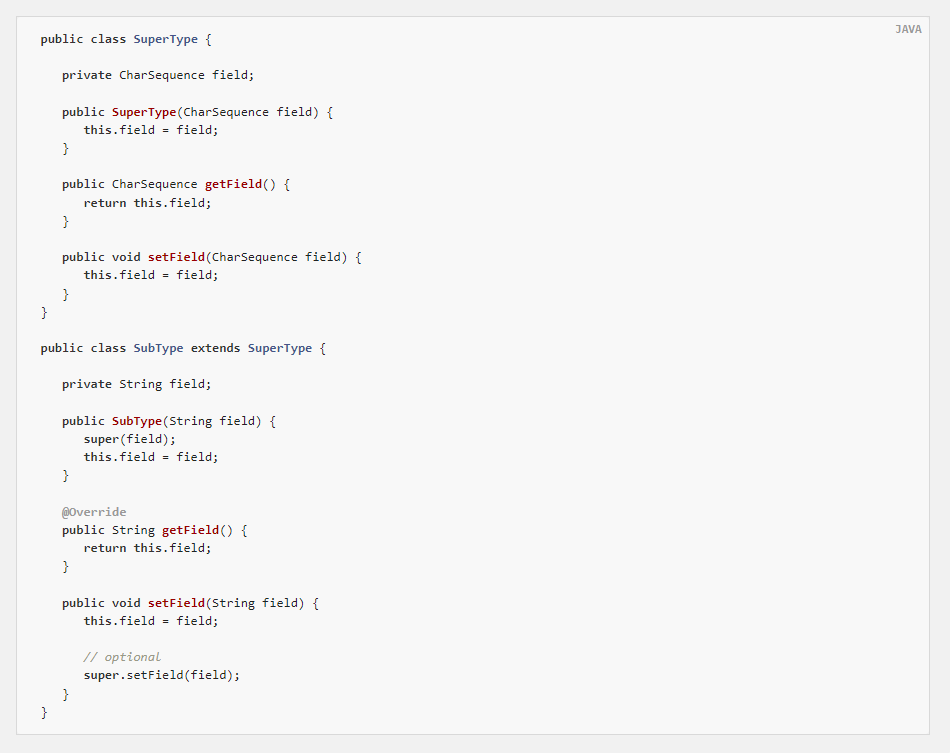Click setField in 'setField(String field)' line

coord(176,603)
